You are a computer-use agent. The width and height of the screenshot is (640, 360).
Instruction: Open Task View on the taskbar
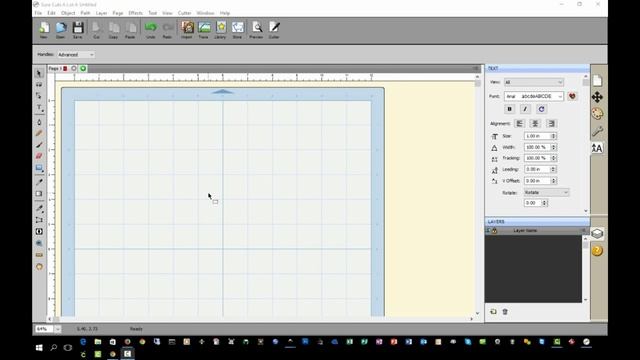coord(68,348)
